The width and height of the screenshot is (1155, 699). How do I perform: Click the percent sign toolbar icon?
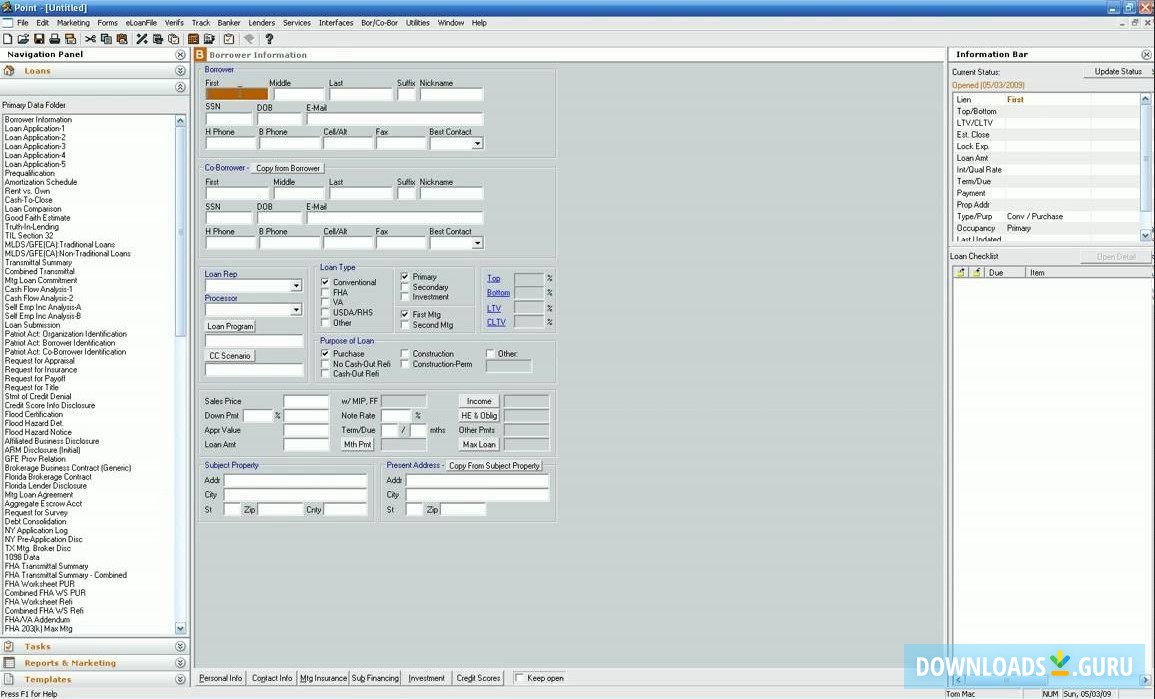coord(142,39)
